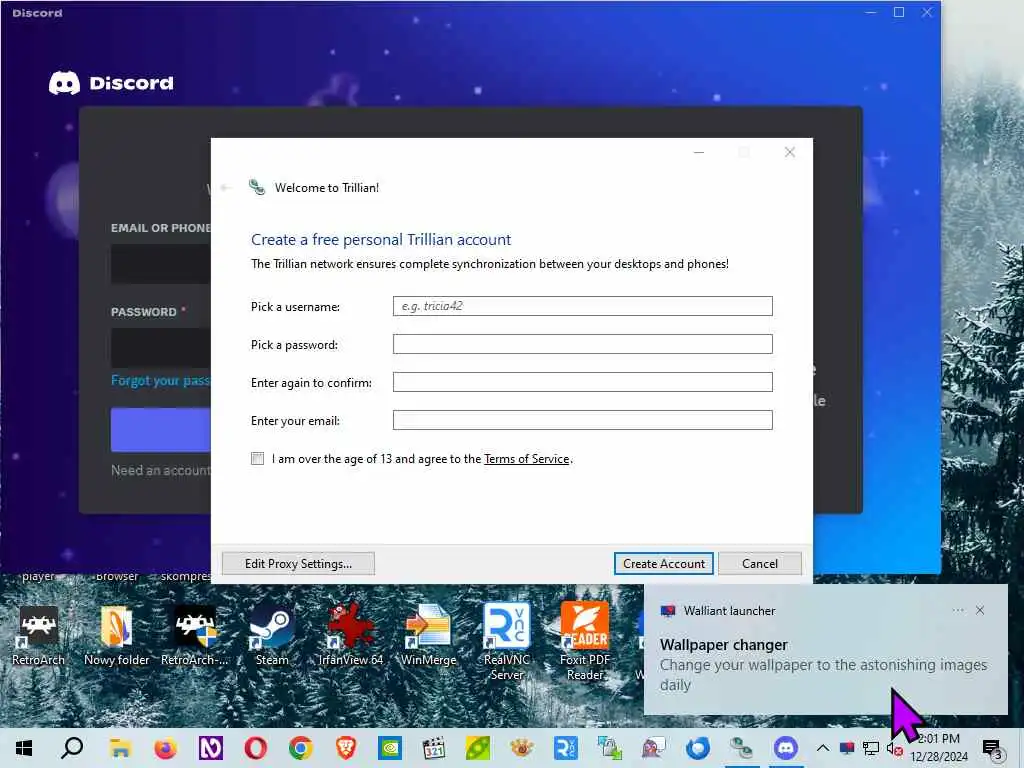
Task: Click the Enter again to confirm field
Action: [583, 382]
